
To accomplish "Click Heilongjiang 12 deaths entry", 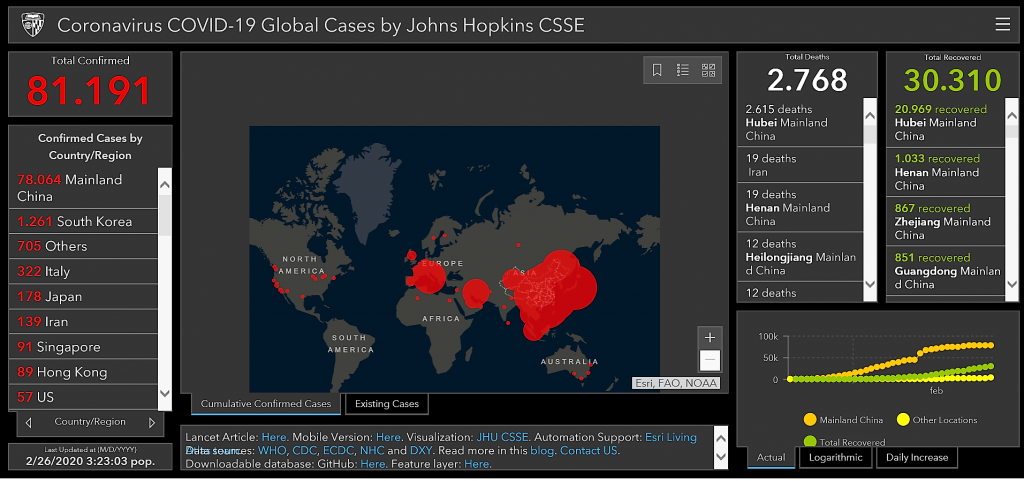I will (x=800, y=257).
